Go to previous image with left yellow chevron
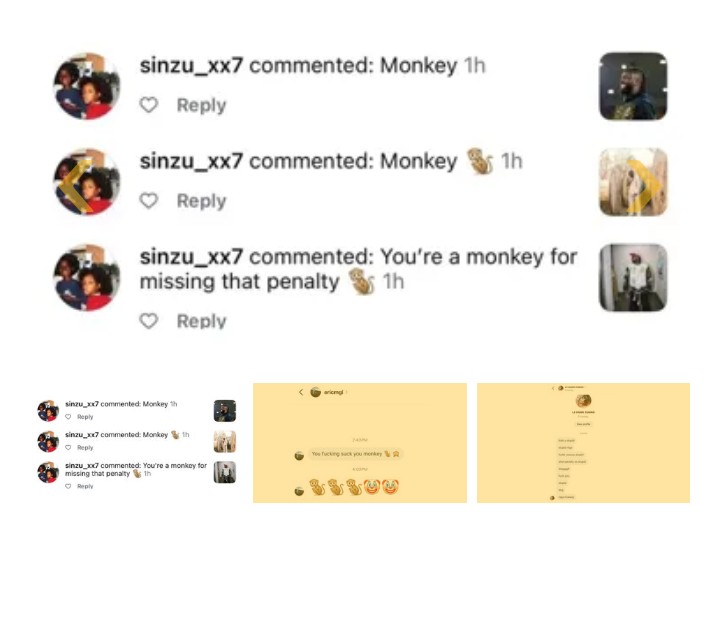 [76, 186]
